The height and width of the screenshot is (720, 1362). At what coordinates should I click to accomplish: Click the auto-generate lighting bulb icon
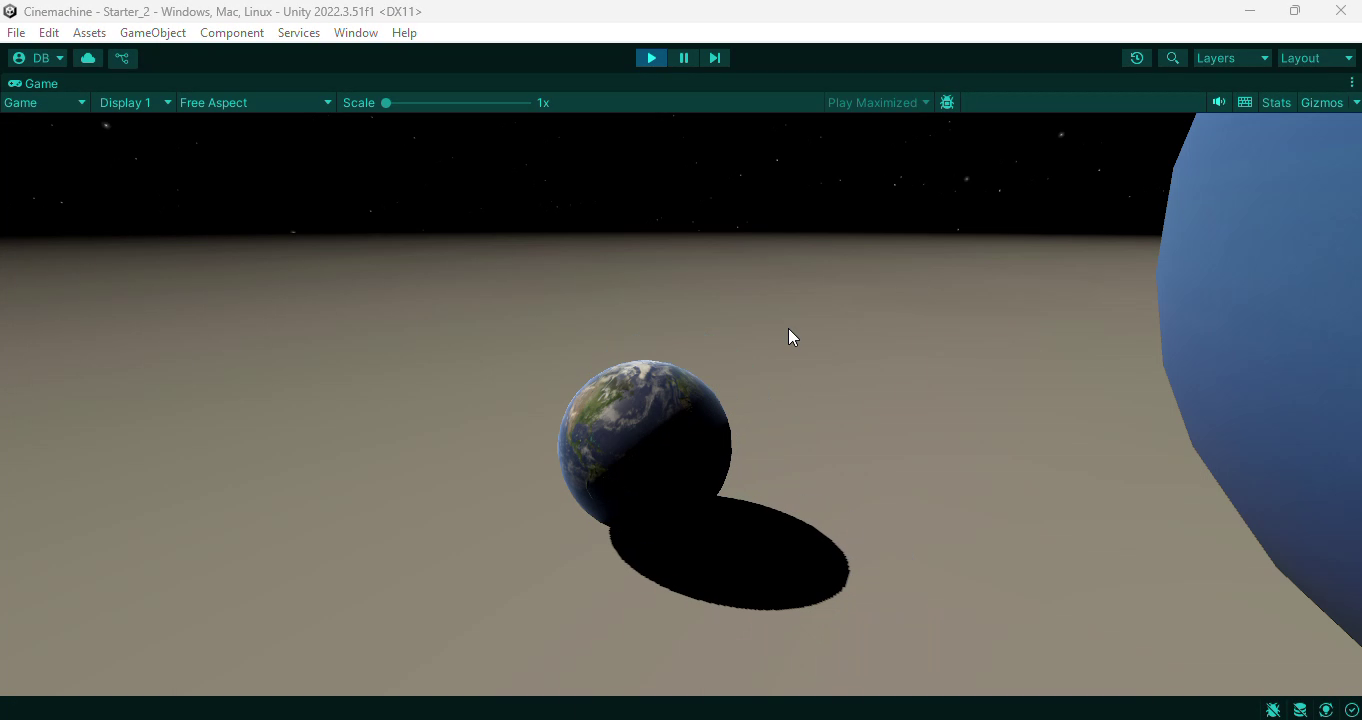coord(1326,710)
